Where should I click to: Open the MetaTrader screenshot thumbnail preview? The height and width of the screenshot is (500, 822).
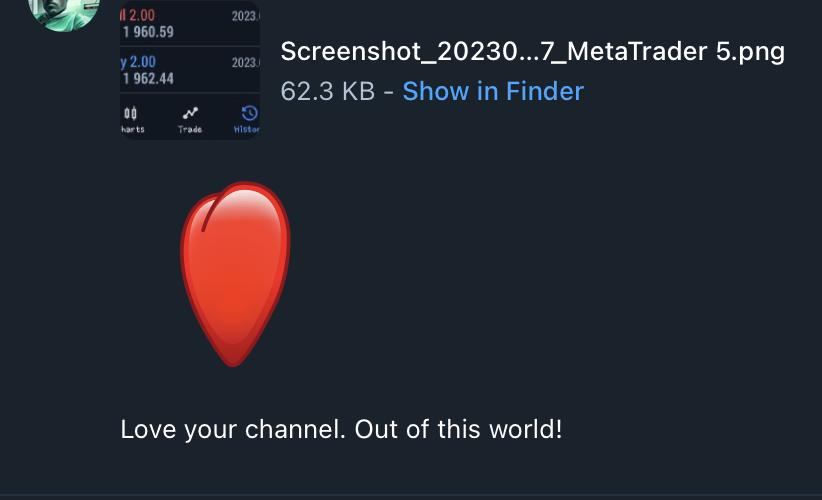[190, 70]
